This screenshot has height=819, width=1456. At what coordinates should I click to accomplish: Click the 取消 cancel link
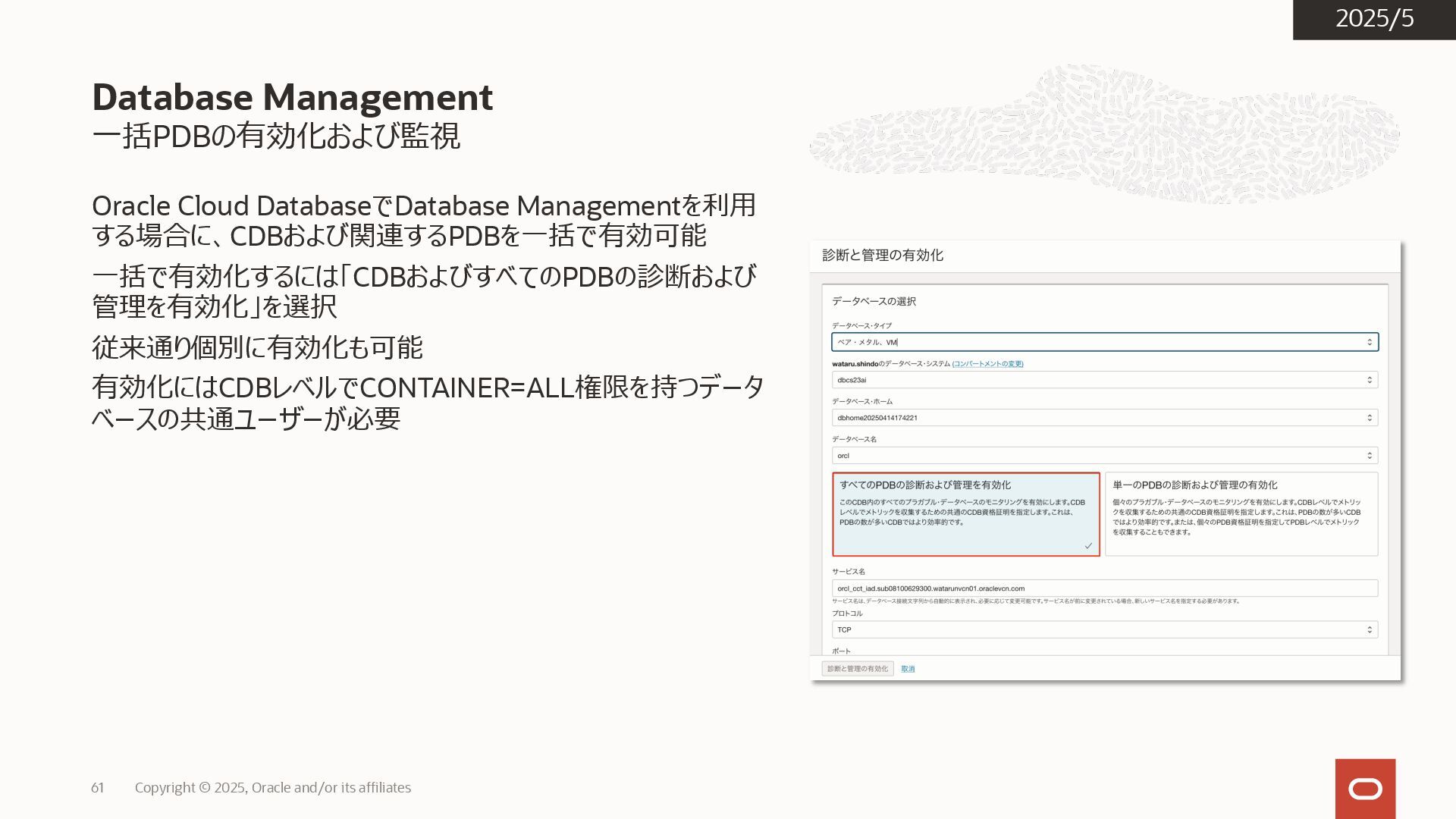click(908, 669)
